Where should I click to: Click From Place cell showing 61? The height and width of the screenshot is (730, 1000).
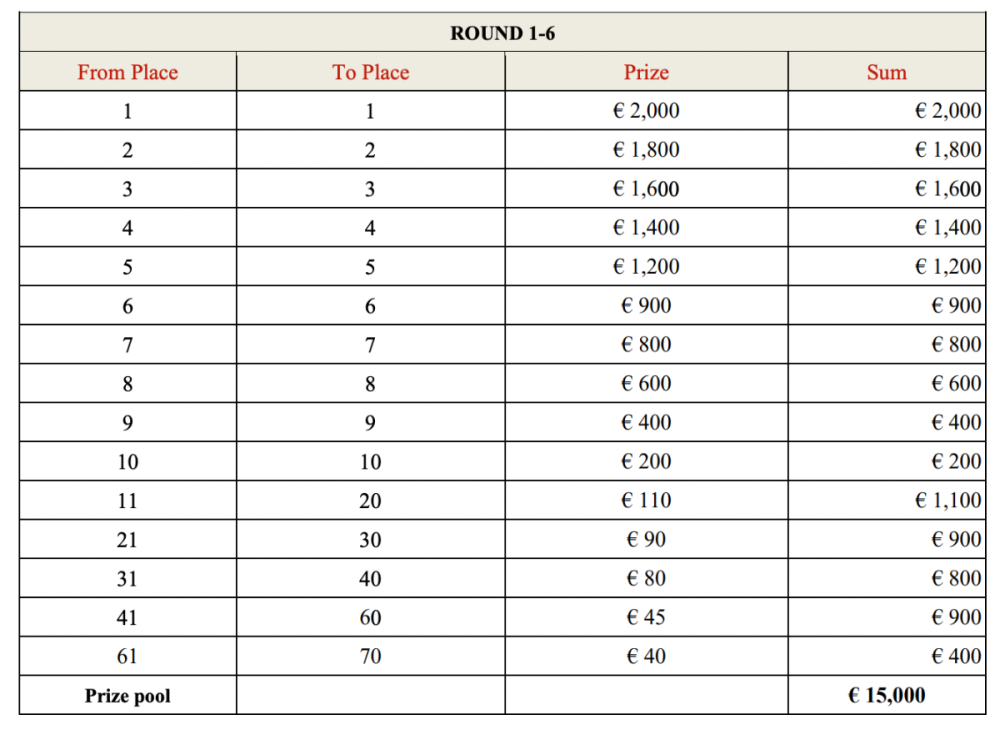pos(127,657)
